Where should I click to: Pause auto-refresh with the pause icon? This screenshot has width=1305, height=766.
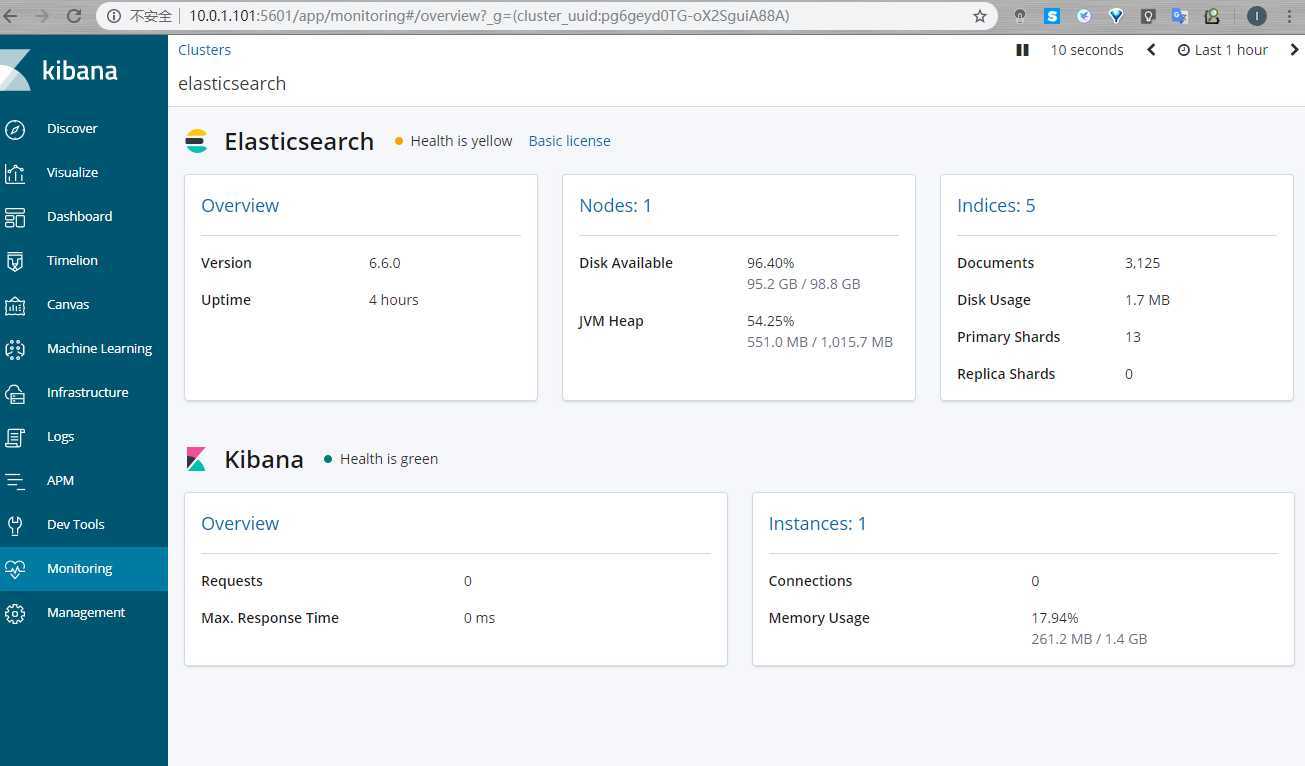[1022, 50]
